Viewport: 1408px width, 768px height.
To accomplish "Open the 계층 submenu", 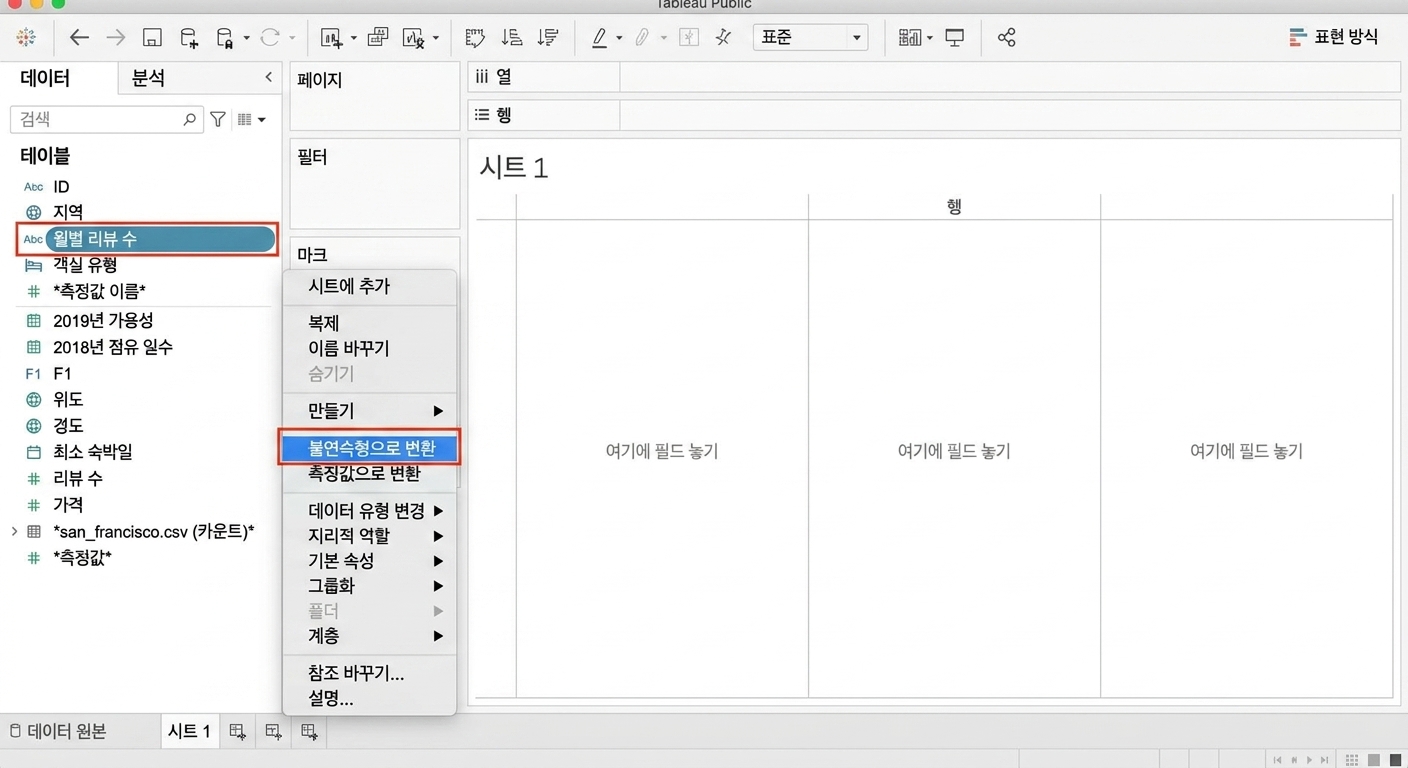I will (370, 635).
